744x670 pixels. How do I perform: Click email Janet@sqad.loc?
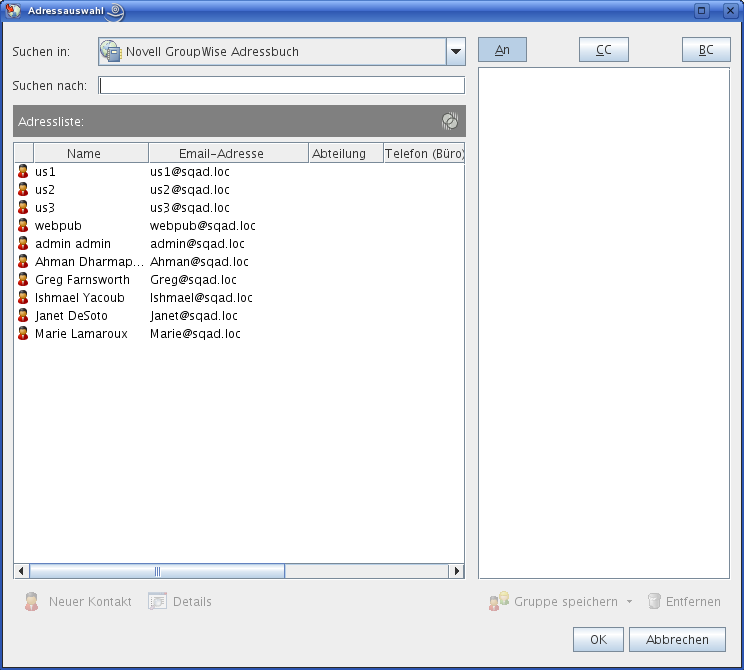click(194, 316)
